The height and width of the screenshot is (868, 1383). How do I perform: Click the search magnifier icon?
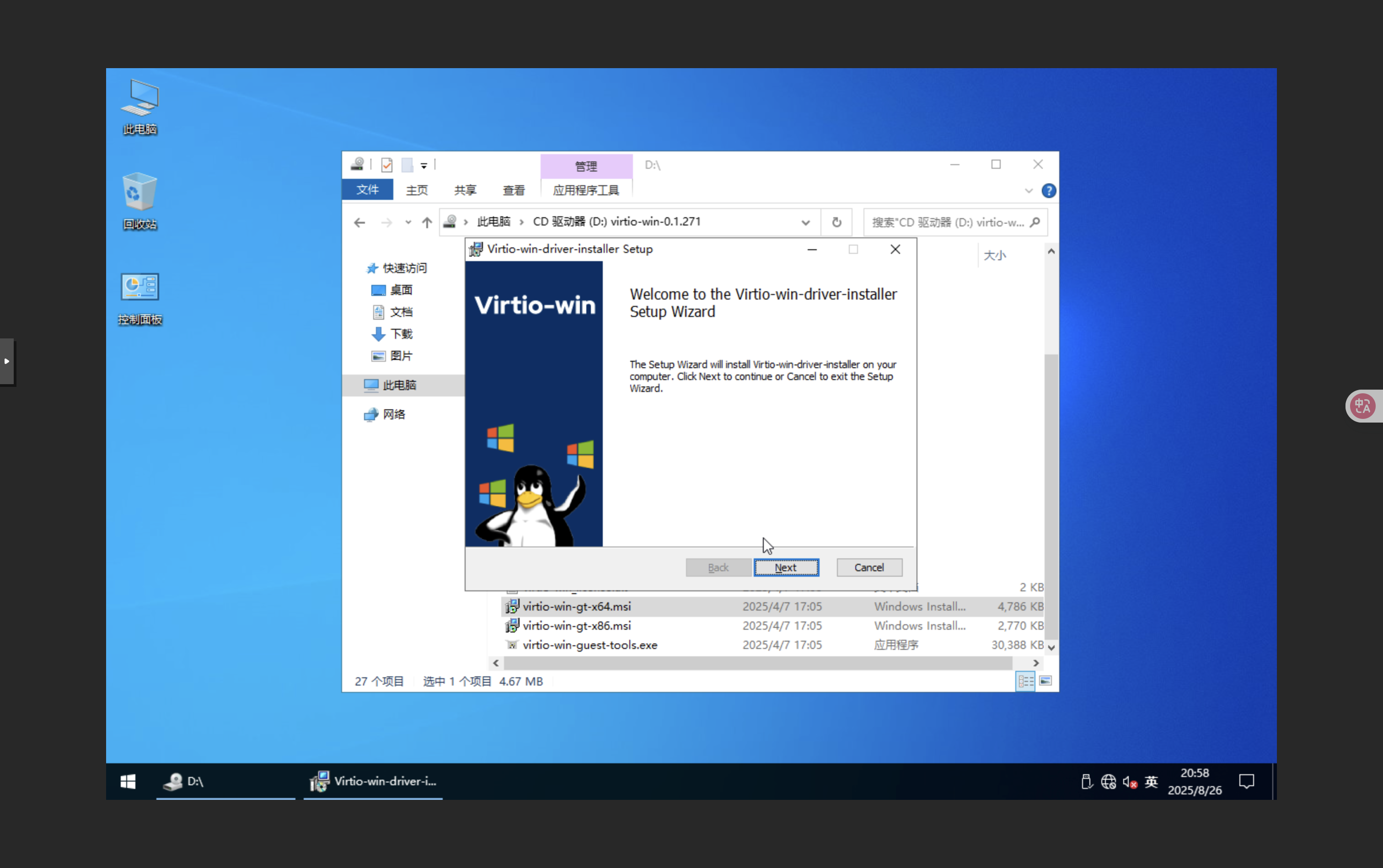[x=1035, y=222]
